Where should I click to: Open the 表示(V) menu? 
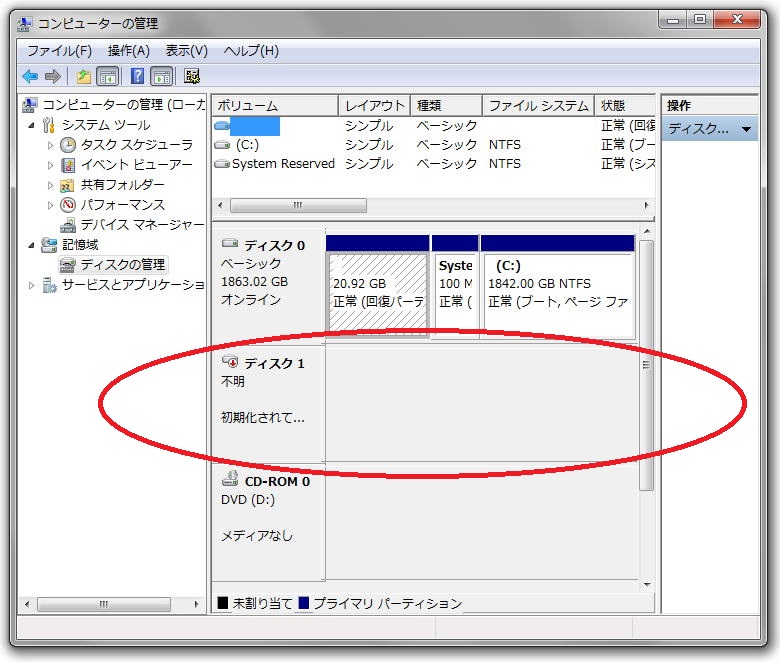pyautogui.click(x=186, y=51)
